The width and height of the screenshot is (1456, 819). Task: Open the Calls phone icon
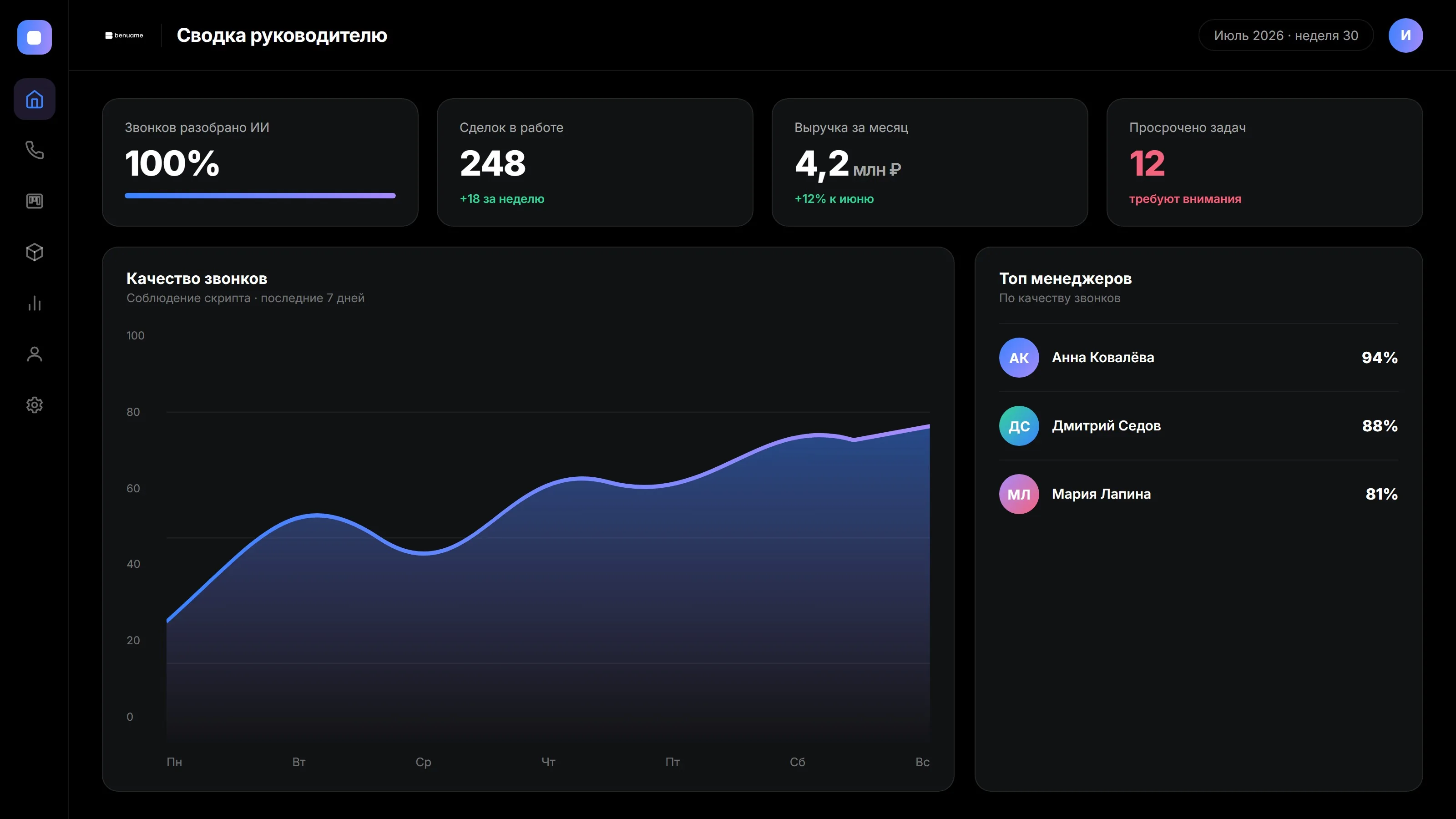[x=35, y=150]
